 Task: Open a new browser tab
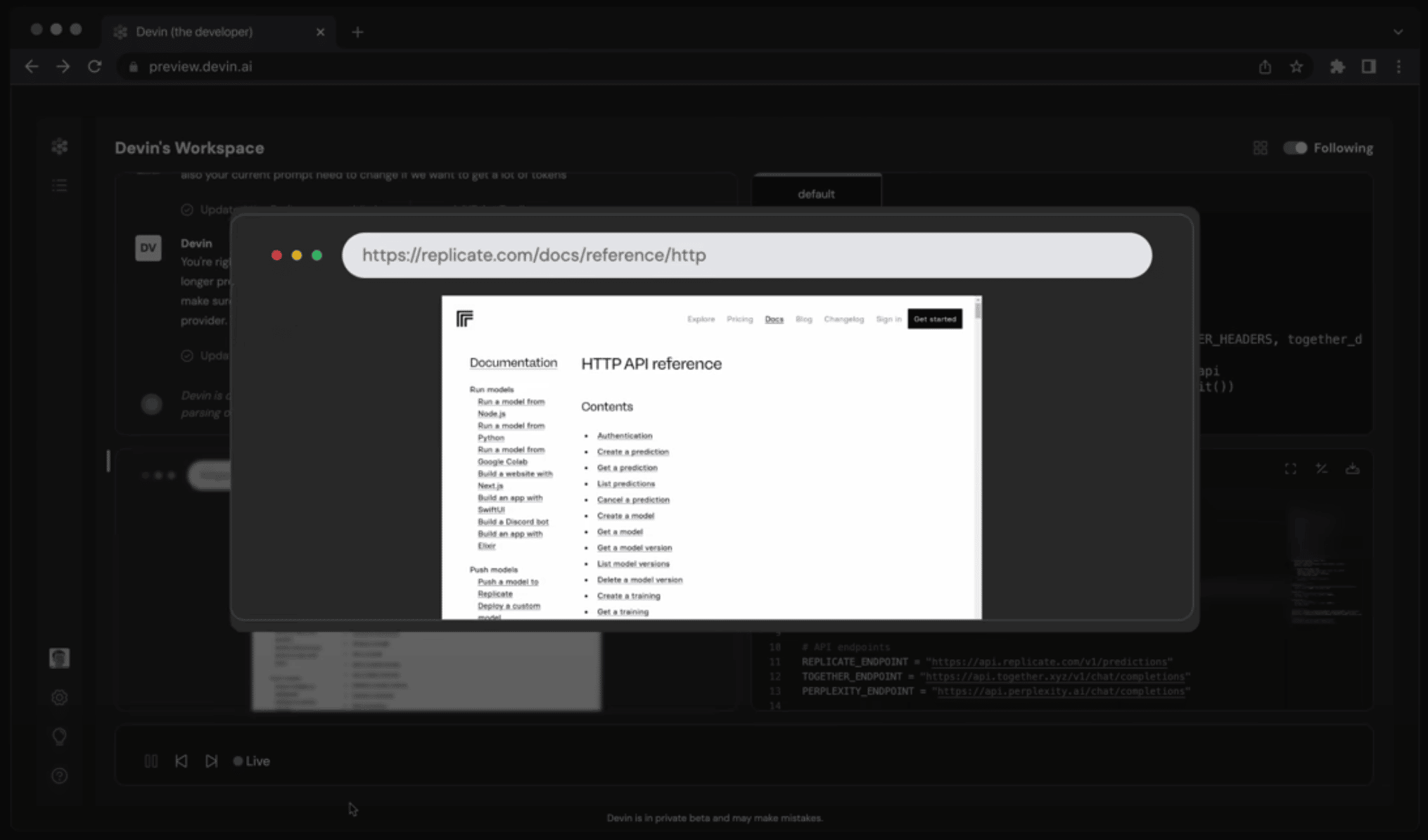357,32
